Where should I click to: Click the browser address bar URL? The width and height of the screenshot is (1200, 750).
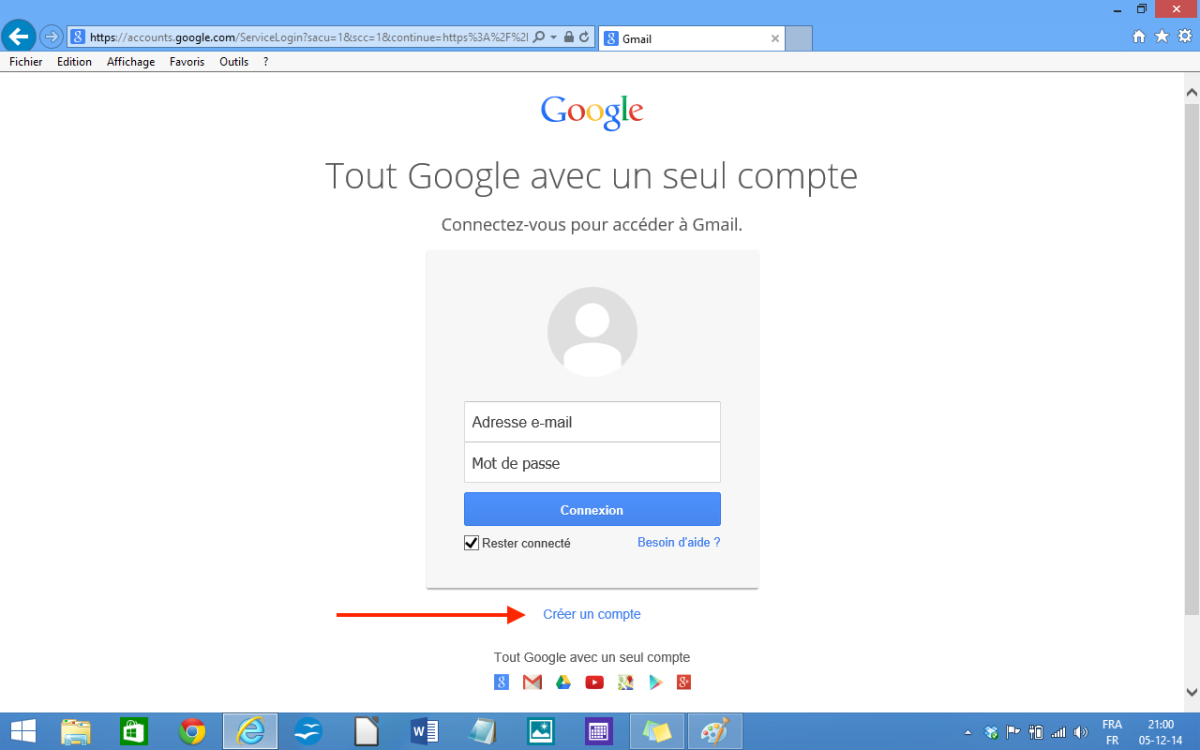coord(309,38)
